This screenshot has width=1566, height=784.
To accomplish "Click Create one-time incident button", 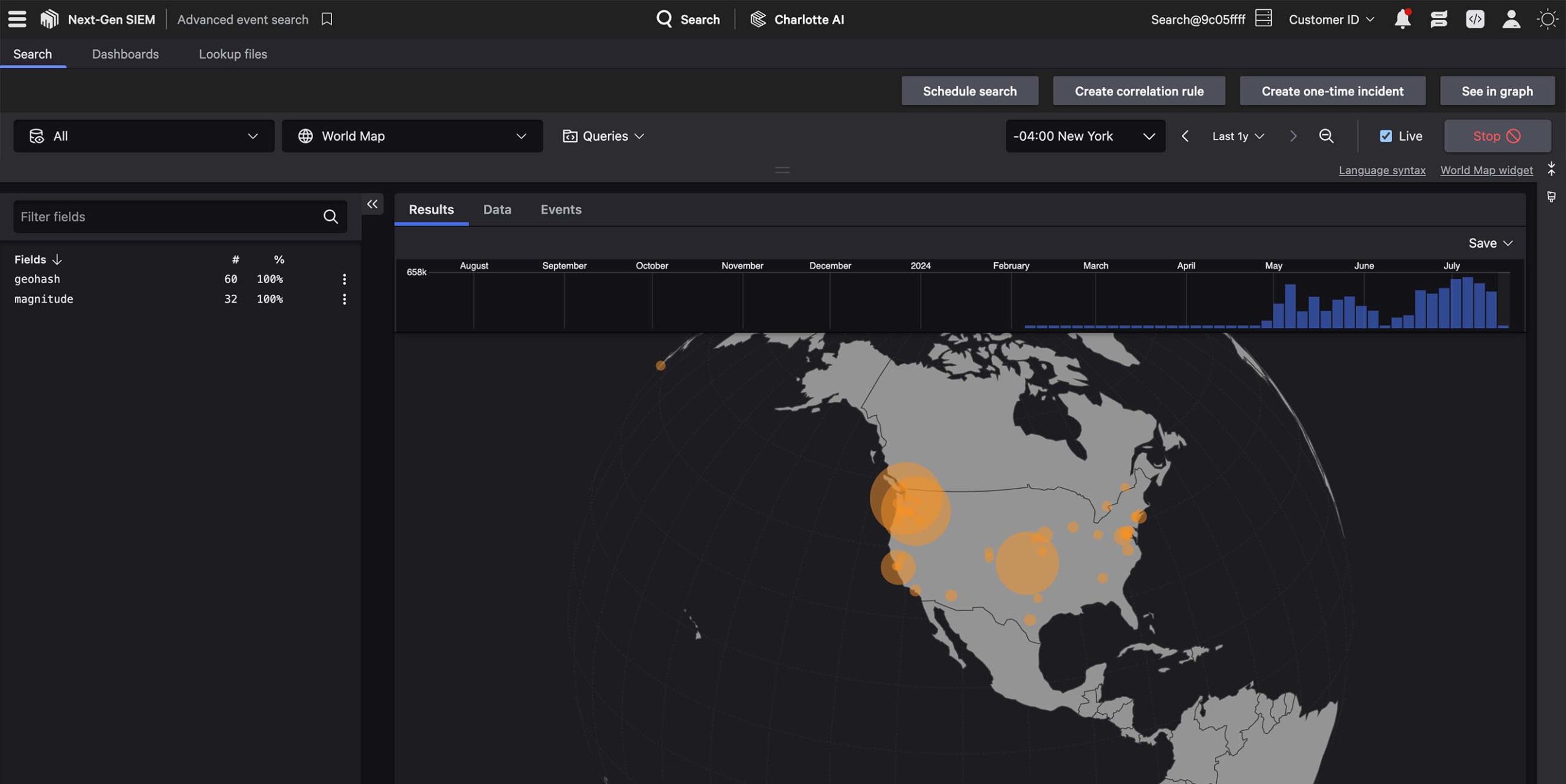I will pos(1332,91).
